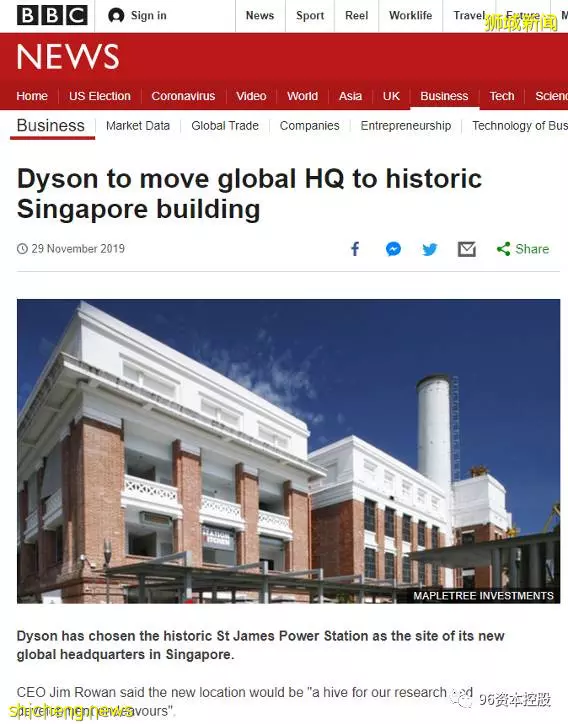Open the Sport section

[310, 16]
